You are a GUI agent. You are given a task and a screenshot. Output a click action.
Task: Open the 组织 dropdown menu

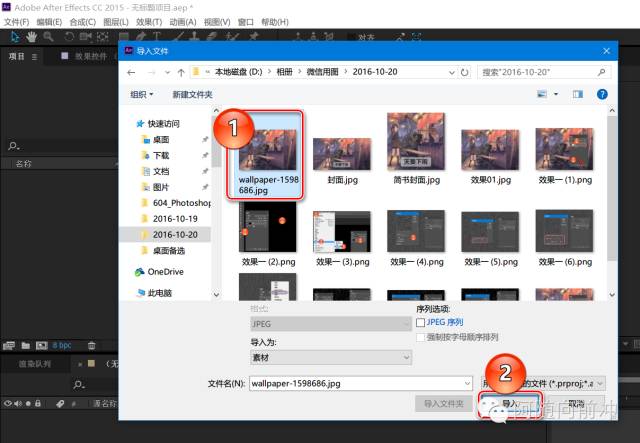point(141,94)
